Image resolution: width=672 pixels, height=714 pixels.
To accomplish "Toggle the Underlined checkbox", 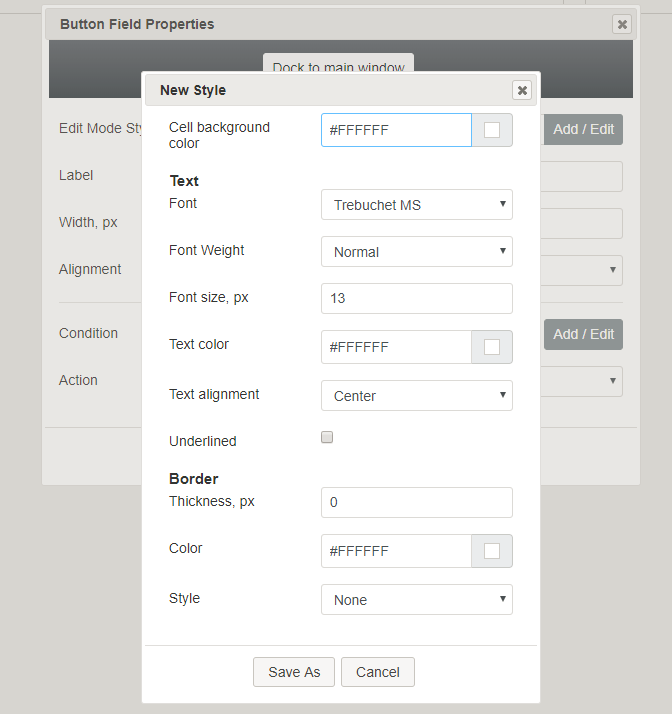I will 327,438.
